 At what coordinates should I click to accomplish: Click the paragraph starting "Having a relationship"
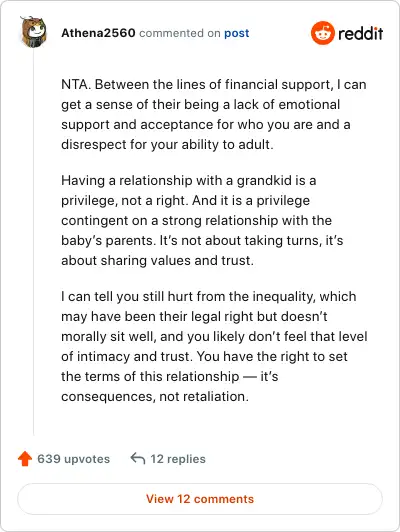[202, 220]
